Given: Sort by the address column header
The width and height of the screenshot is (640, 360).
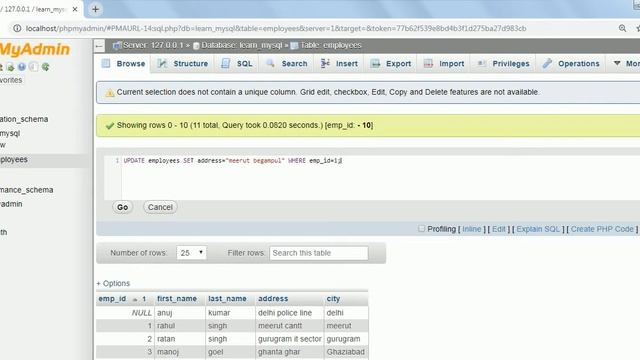Looking at the screenshot, I should coord(273,299).
